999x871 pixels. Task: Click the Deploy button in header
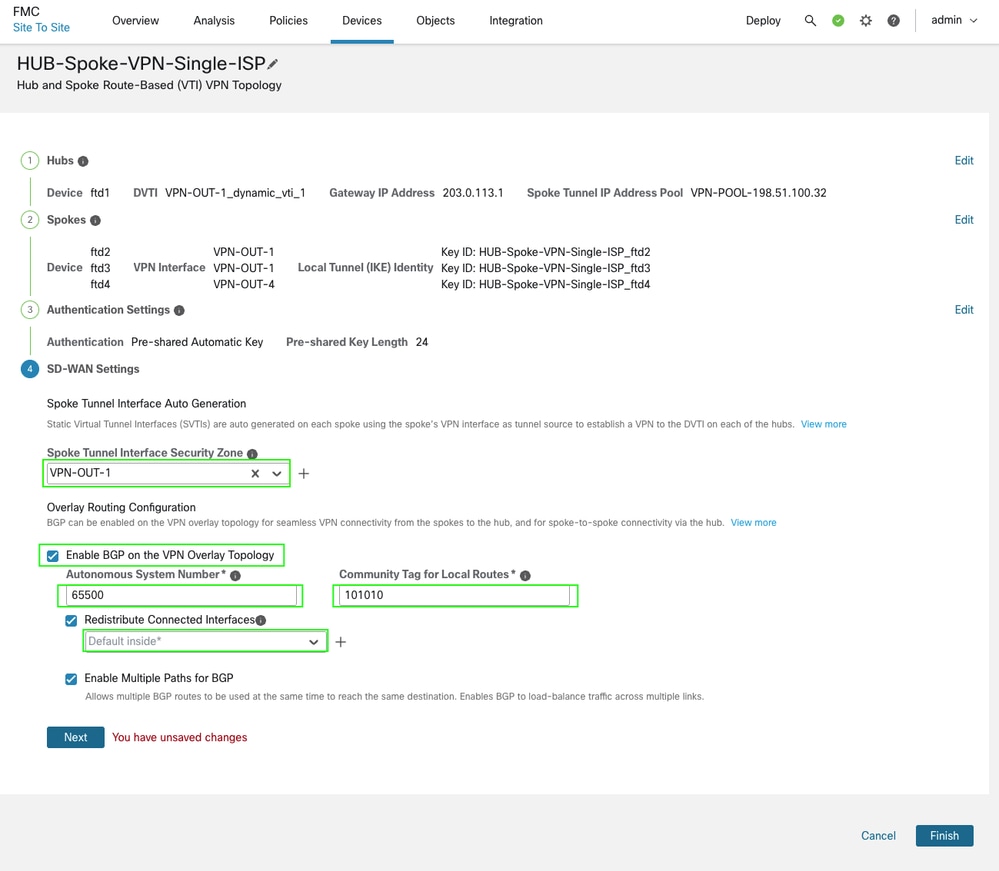763,20
